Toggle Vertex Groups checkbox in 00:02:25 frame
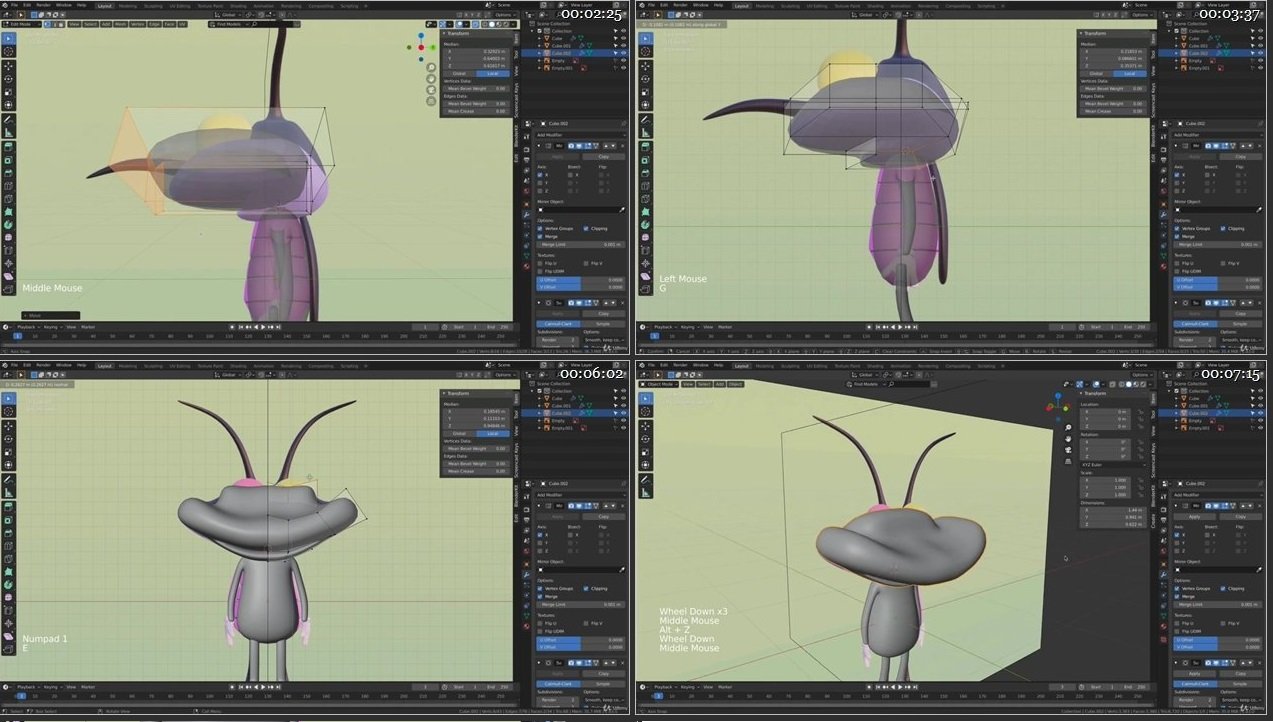The height and width of the screenshot is (722, 1273). 540,228
